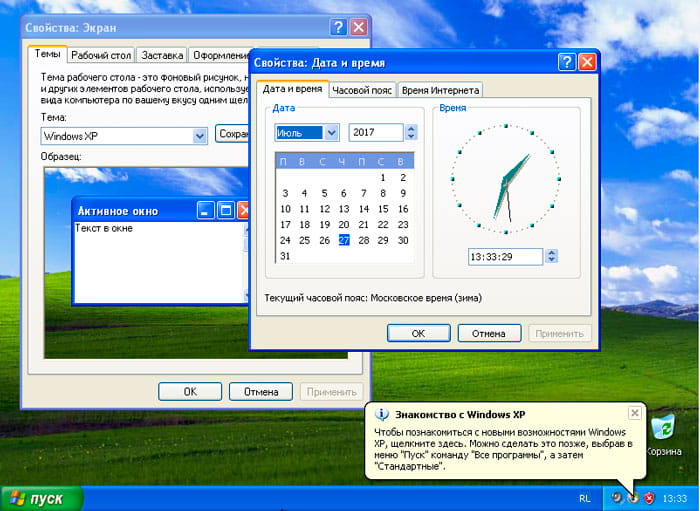Click the help button in Display Properties window
Screen dimensions: 700x511
click(x=338, y=27)
